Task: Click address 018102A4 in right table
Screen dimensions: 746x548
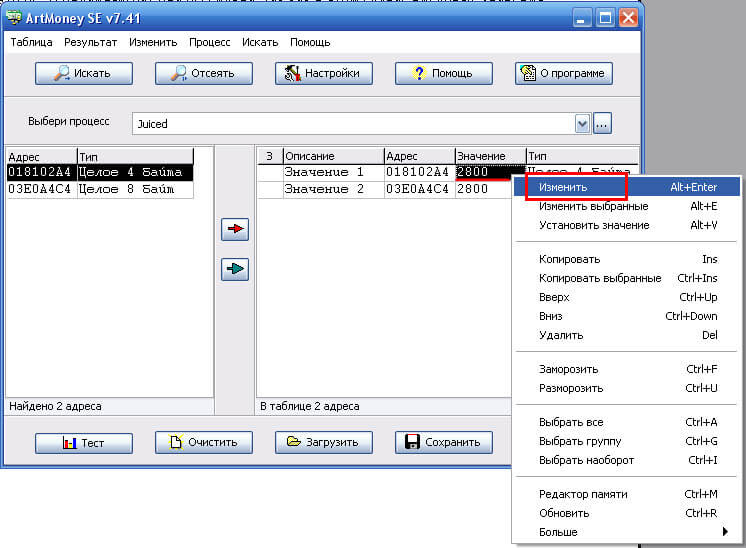Action: [x=419, y=172]
